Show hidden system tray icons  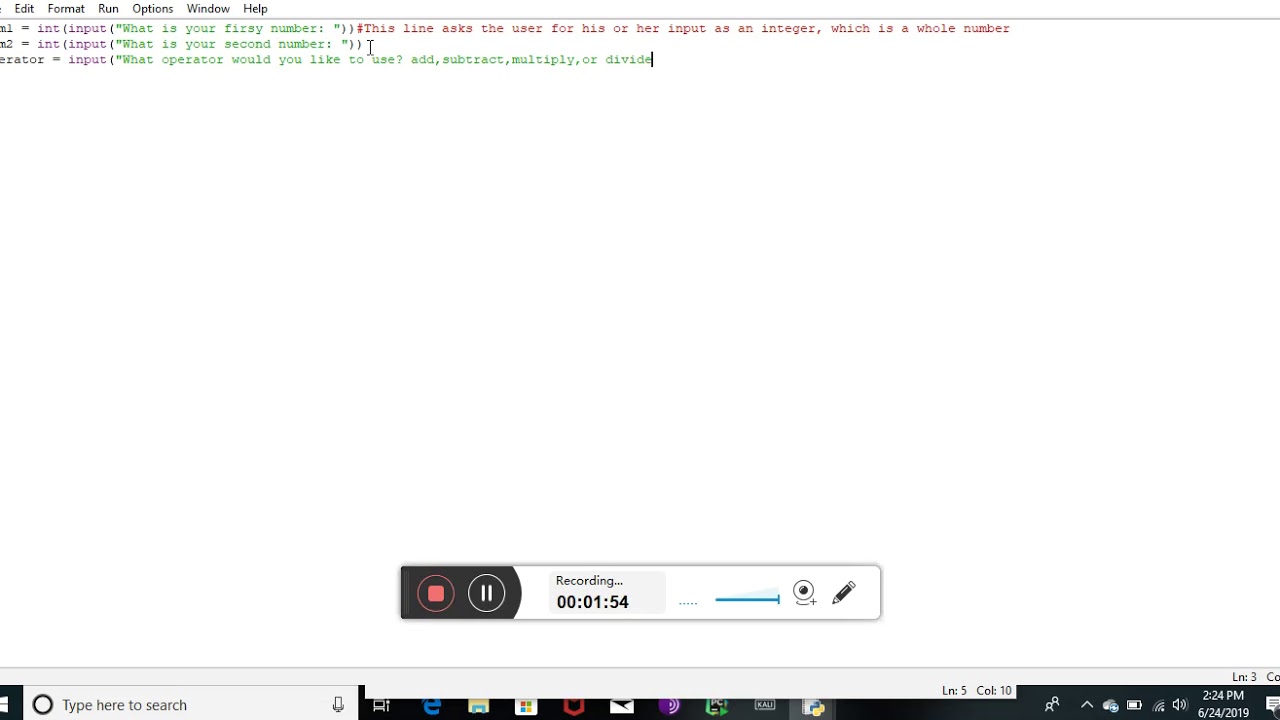[1087, 705]
